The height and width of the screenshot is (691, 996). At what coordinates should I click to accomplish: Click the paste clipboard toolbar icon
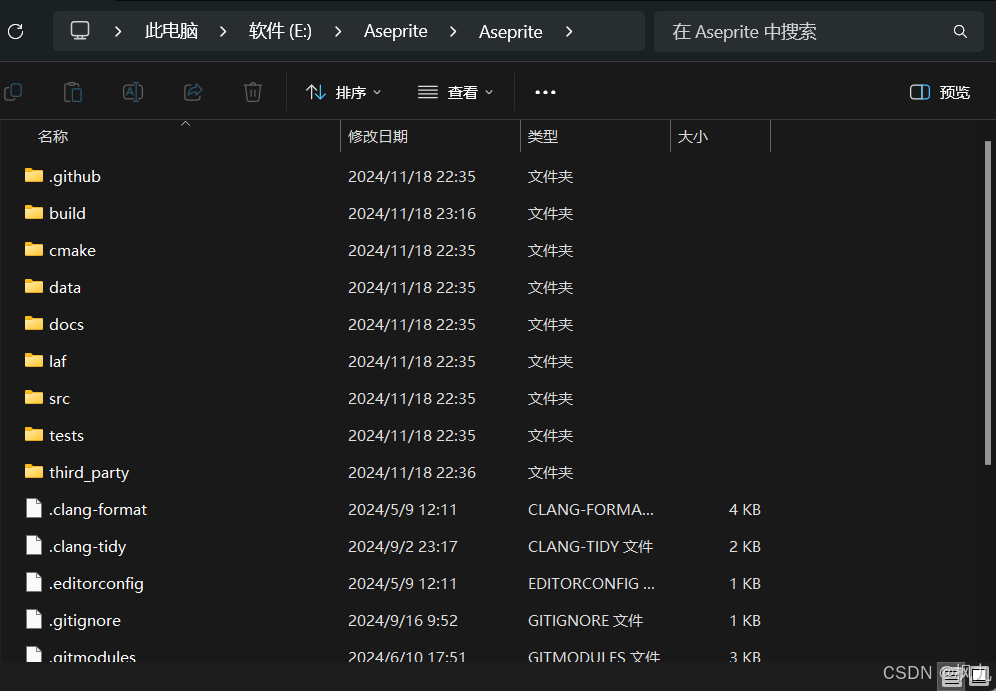pos(73,92)
